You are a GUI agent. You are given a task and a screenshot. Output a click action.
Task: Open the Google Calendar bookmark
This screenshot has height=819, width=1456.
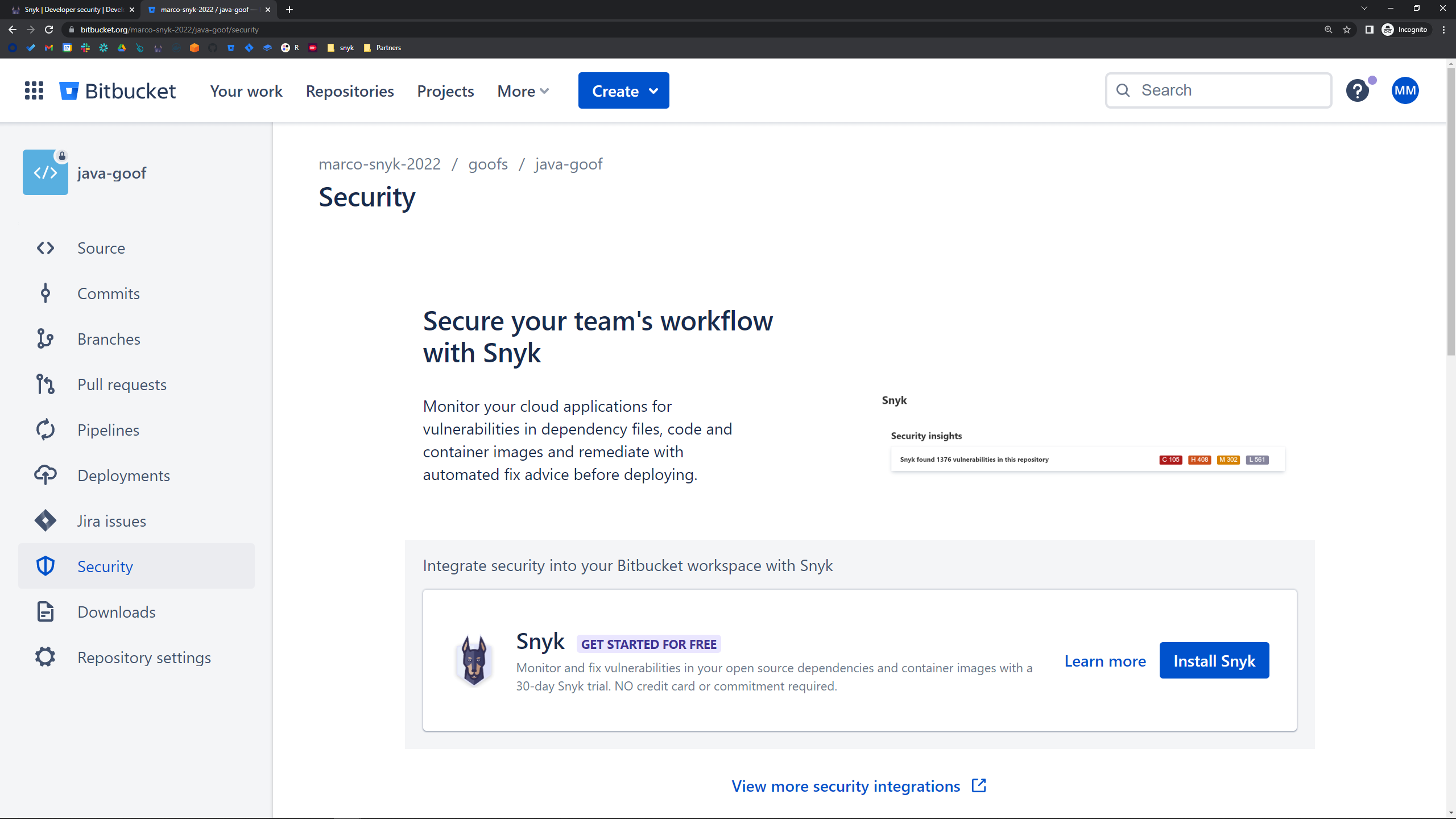(x=67, y=48)
